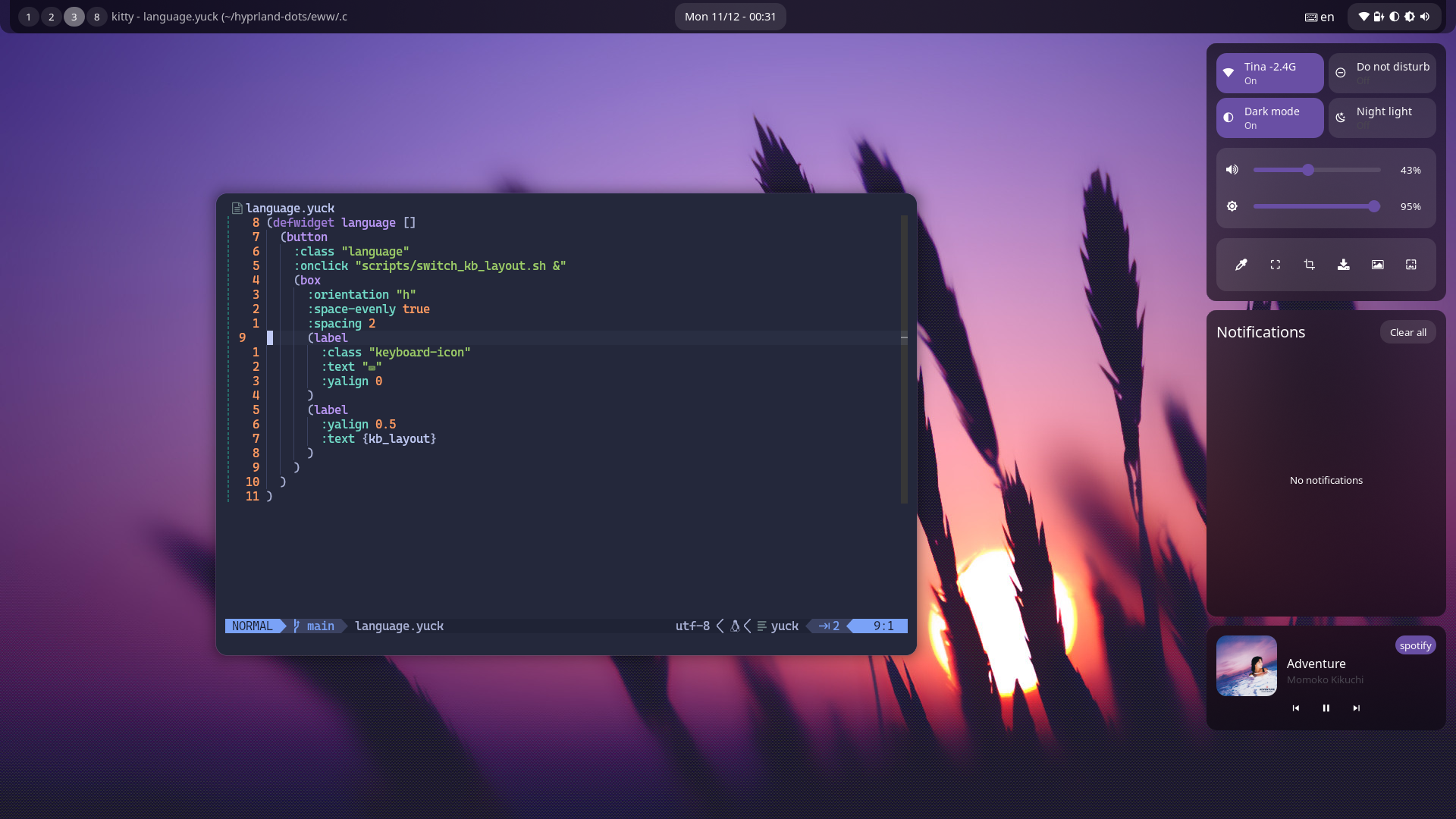Click the en keyboard layout button
This screenshot has width=1456, height=819.
coord(1319,17)
